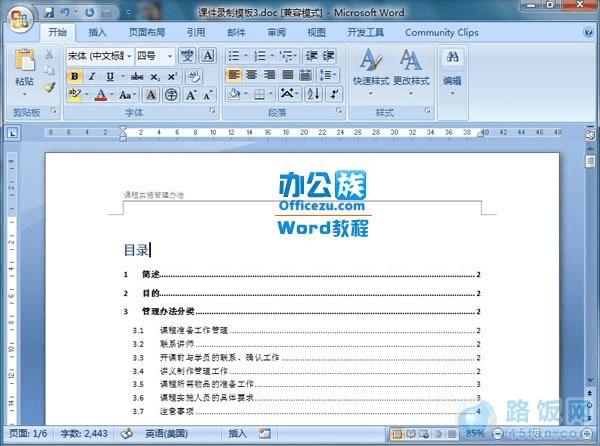Save the document from Quick Access toolbar

coord(49,13)
